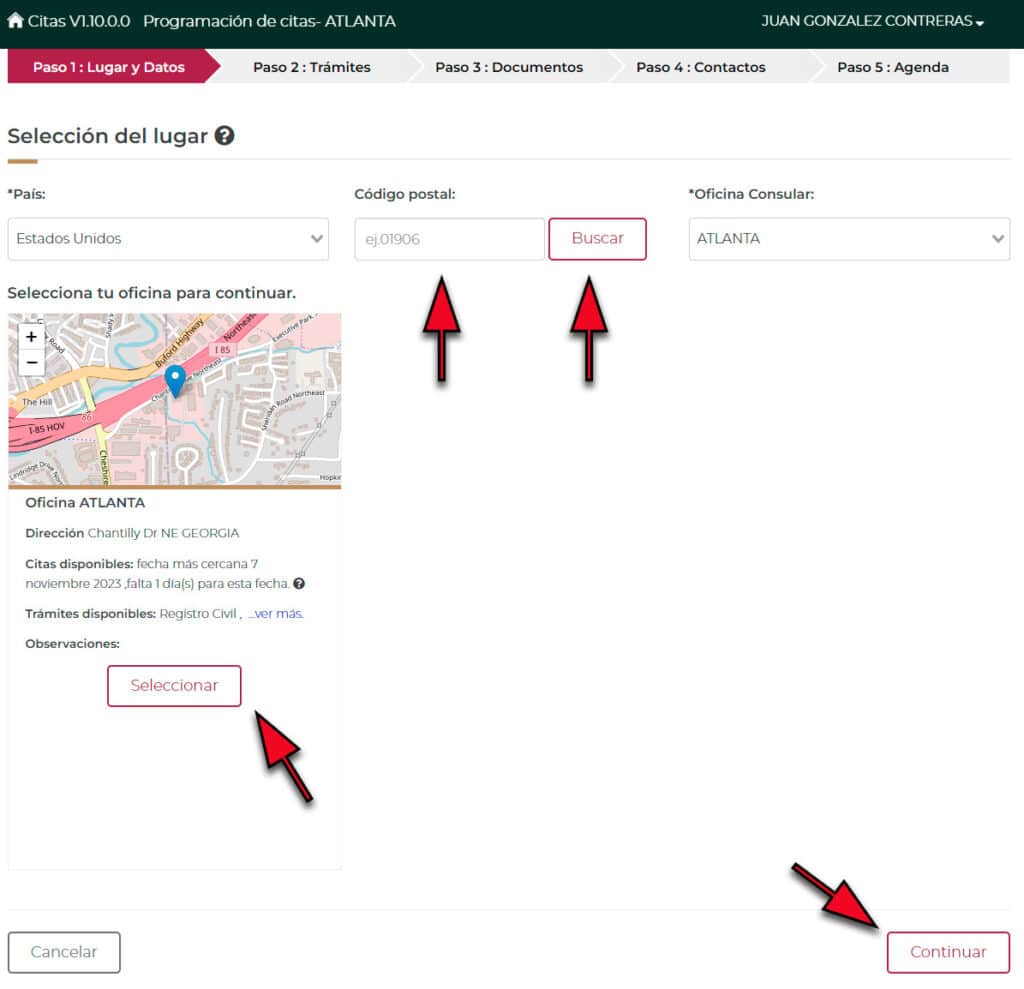
Task: Go to Paso 1: Lugar y Datos
Action: [109, 67]
